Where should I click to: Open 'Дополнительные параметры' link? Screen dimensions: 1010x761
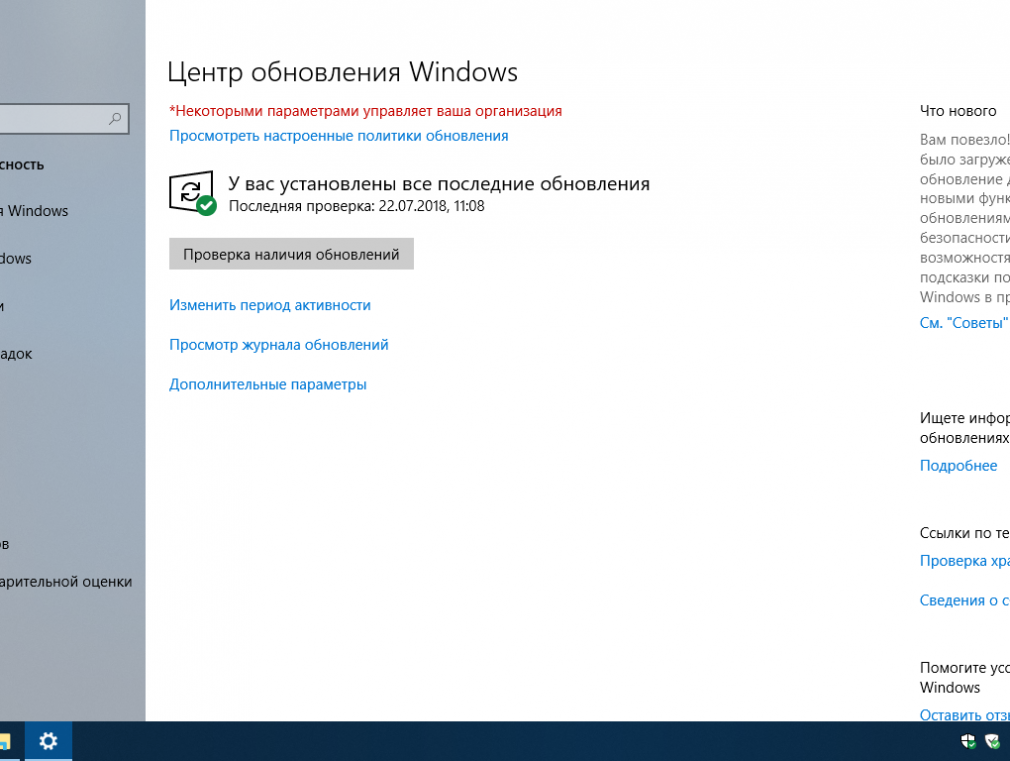point(268,385)
